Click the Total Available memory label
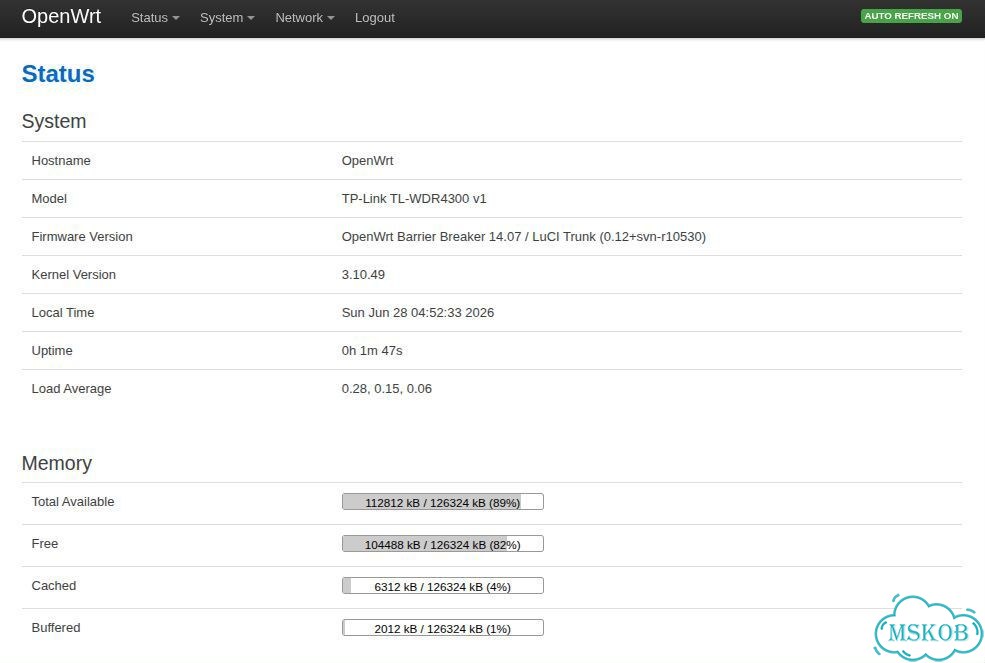The width and height of the screenshot is (985, 663). [x=73, y=502]
